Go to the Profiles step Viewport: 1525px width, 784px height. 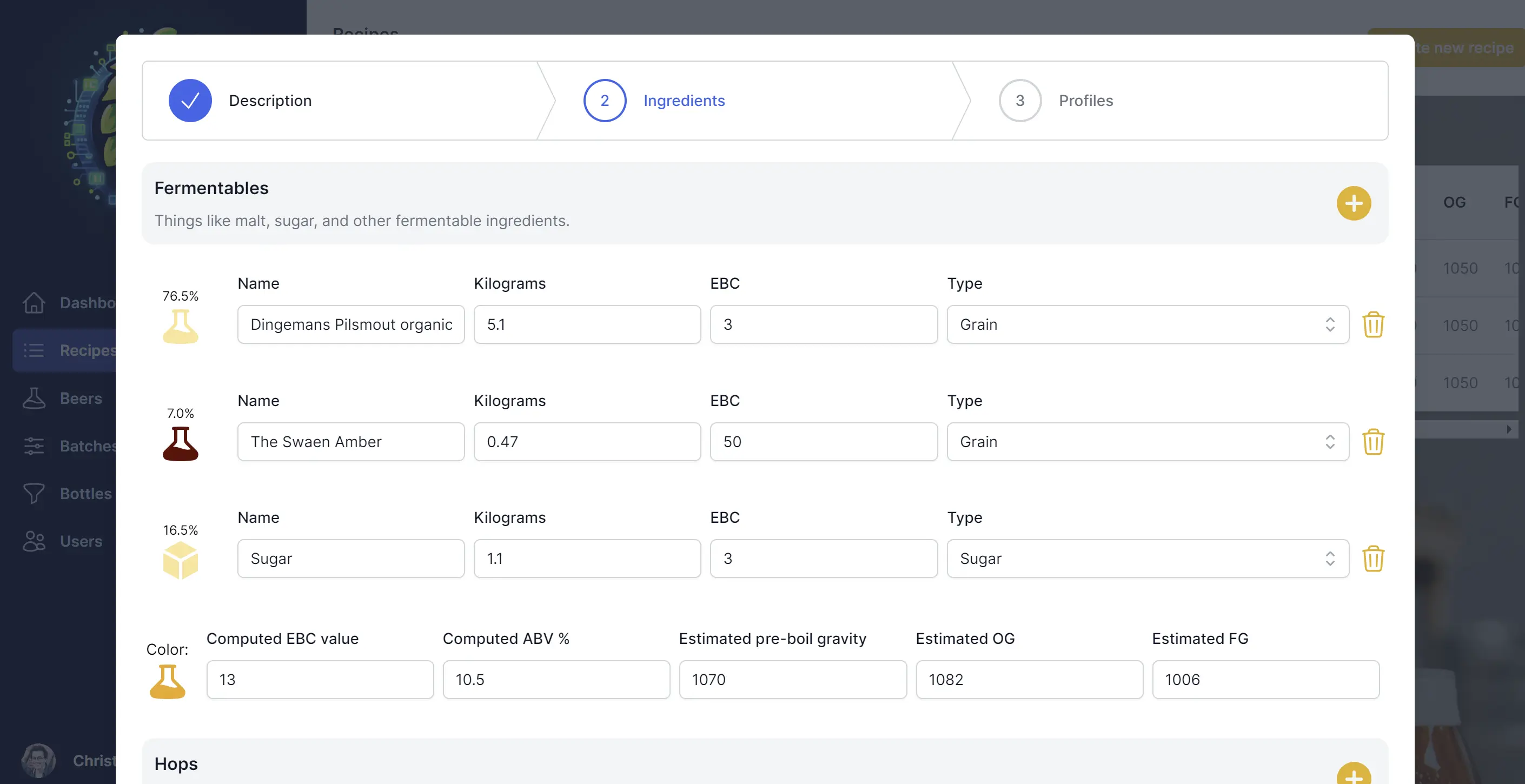pos(1085,101)
